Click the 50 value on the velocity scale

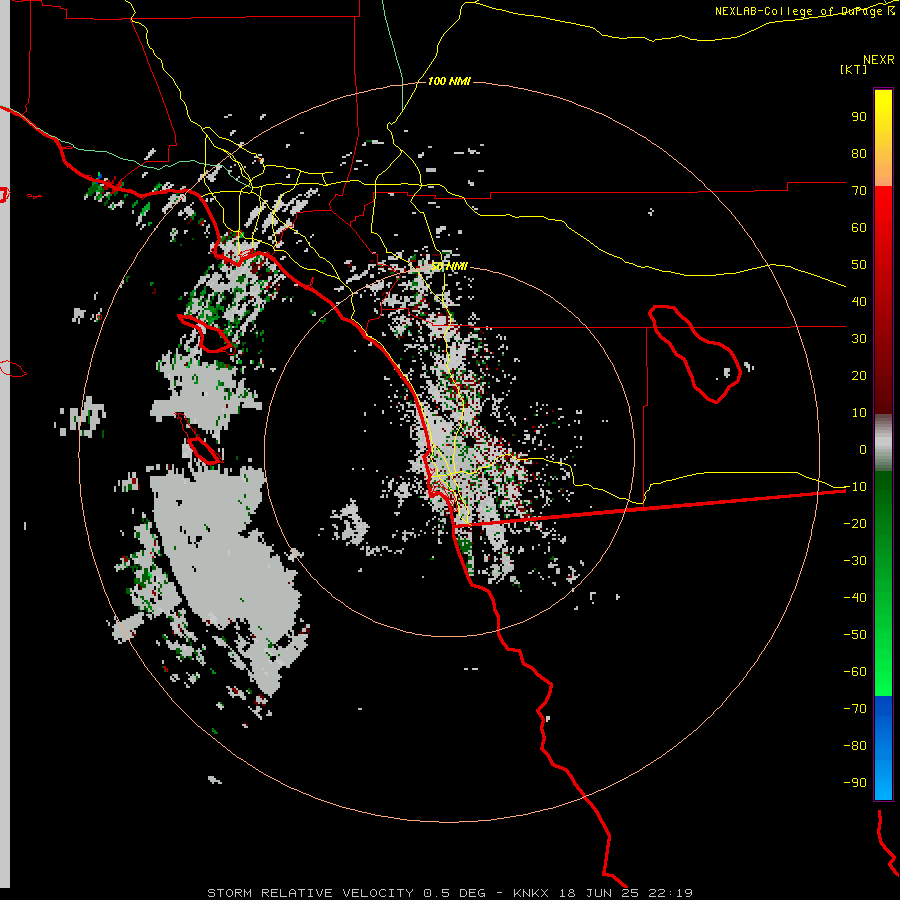(859, 265)
